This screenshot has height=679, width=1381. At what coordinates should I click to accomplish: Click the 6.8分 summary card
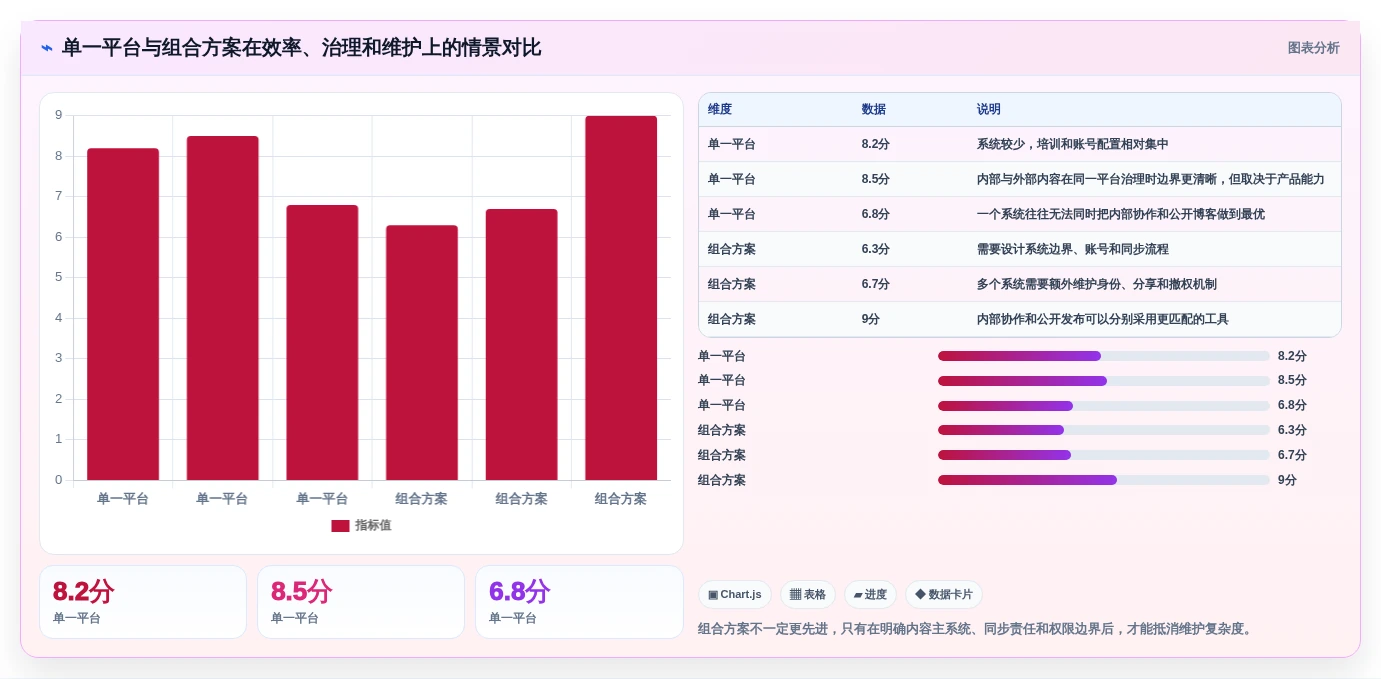pyautogui.click(x=579, y=602)
